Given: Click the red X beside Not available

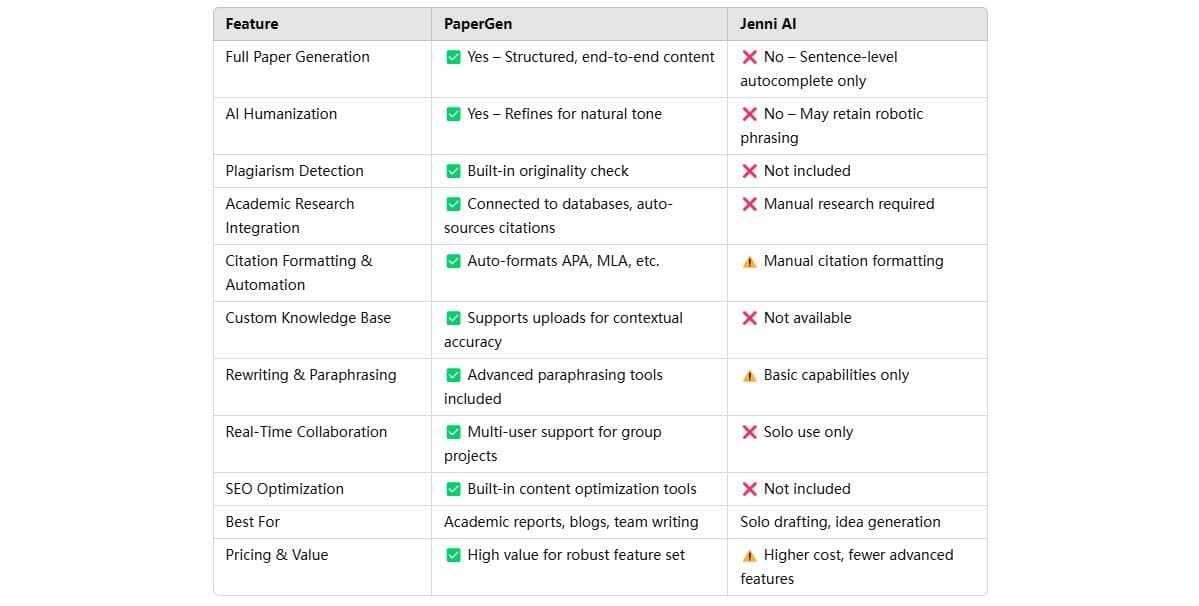Looking at the screenshot, I should pos(749,318).
